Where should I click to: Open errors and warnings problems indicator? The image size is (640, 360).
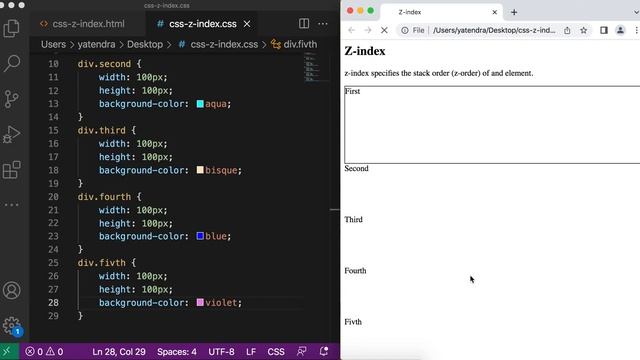[x=44, y=351]
